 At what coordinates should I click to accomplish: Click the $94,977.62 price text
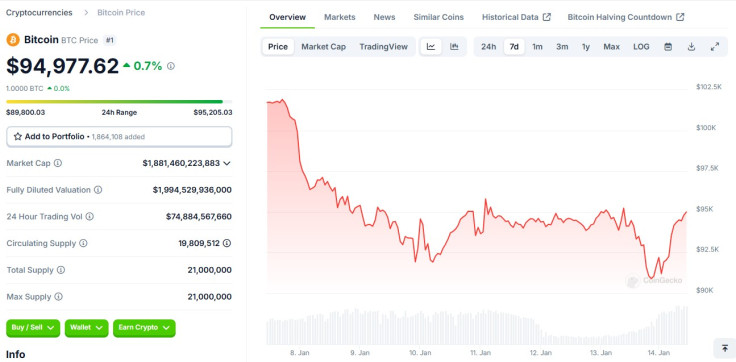point(62,66)
